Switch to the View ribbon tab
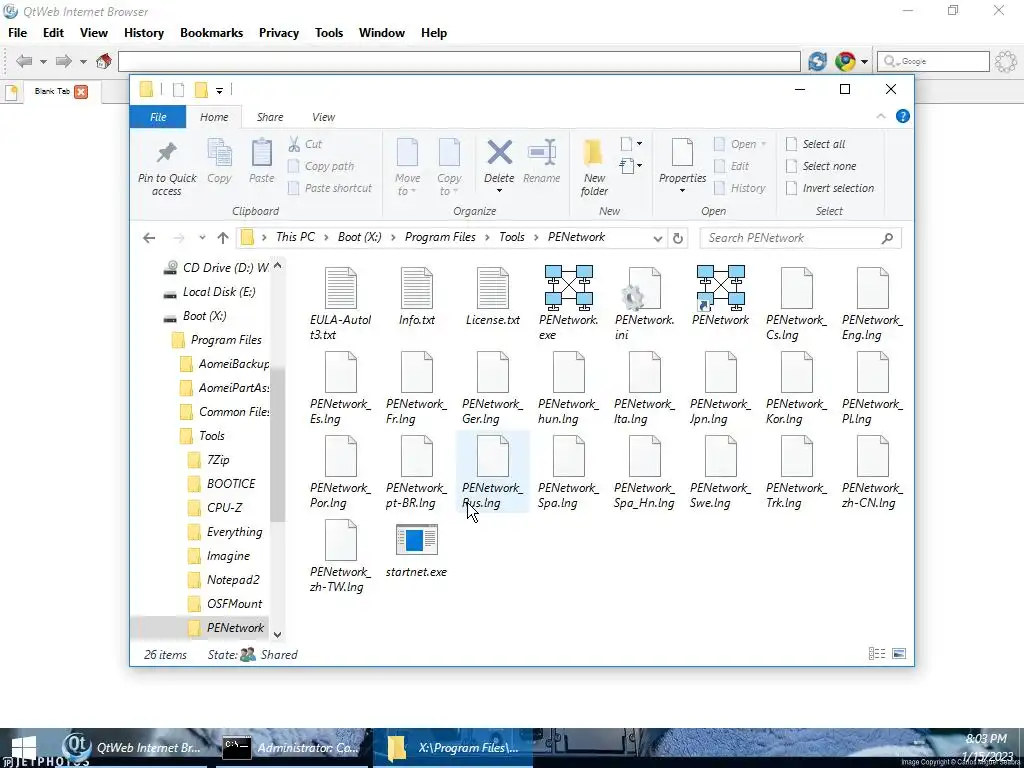This screenshot has width=1024, height=768. click(323, 117)
